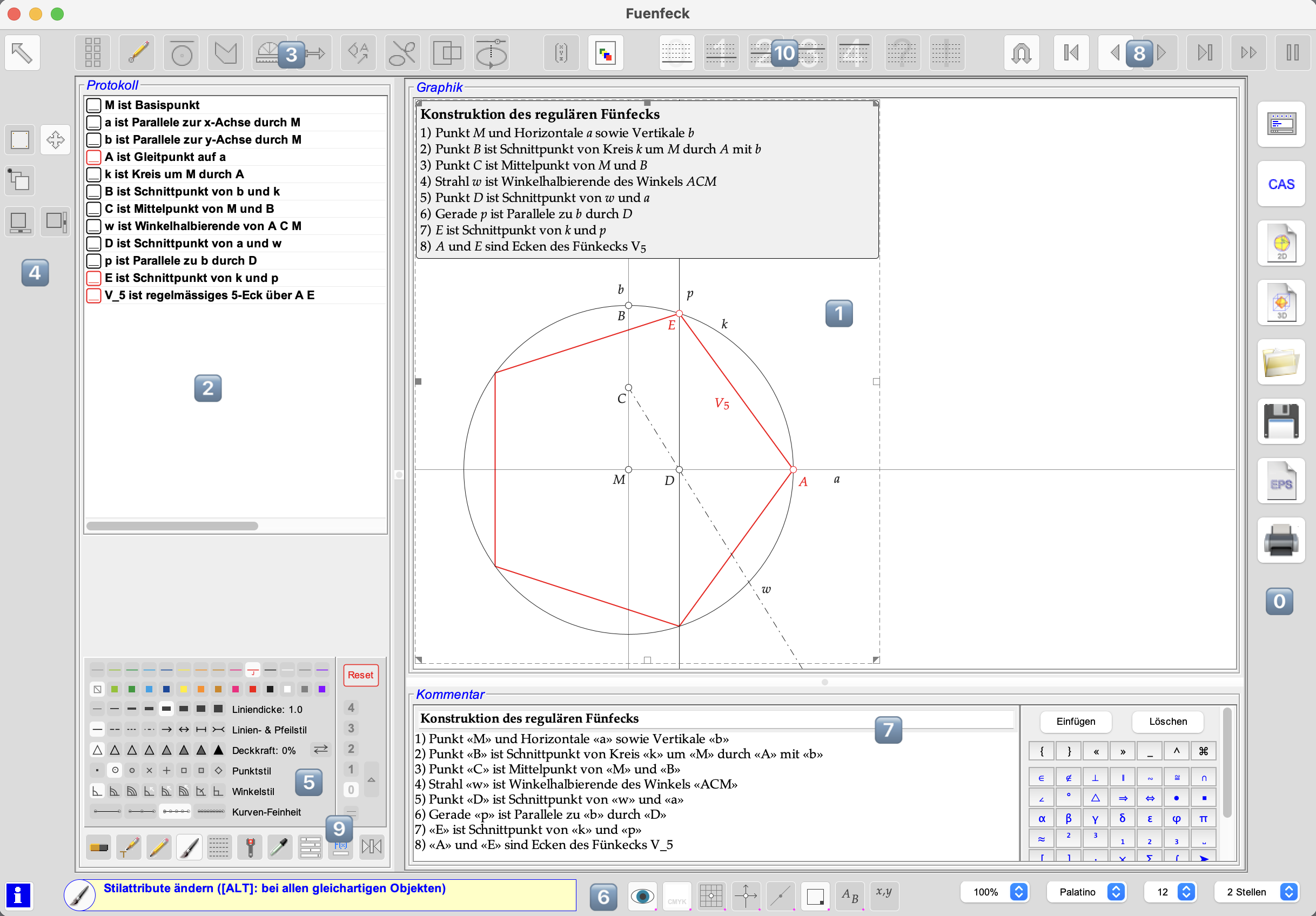The width and height of the screenshot is (1316, 916).
Task: Expand the '2 Stellen' decimals dropdown
Action: (x=1288, y=892)
